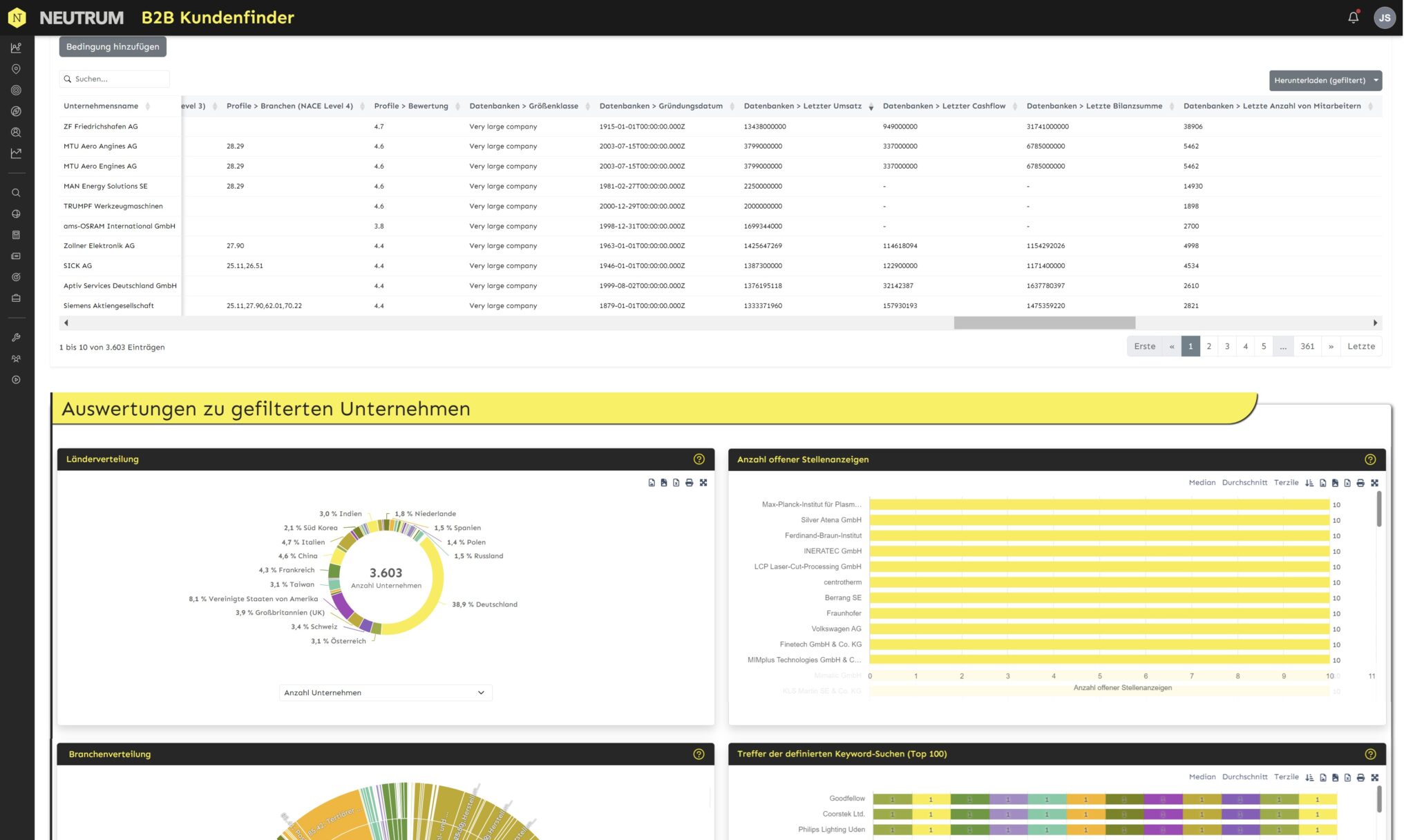Open the calculator sidebar icon
The height and width of the screenshot is (840, 1415).
[16, 235]
